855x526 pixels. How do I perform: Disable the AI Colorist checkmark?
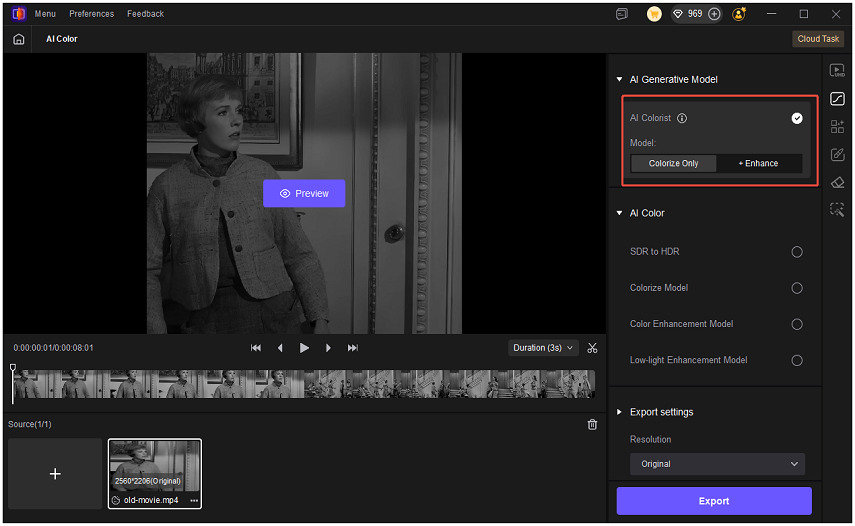(x=797, y=118)
